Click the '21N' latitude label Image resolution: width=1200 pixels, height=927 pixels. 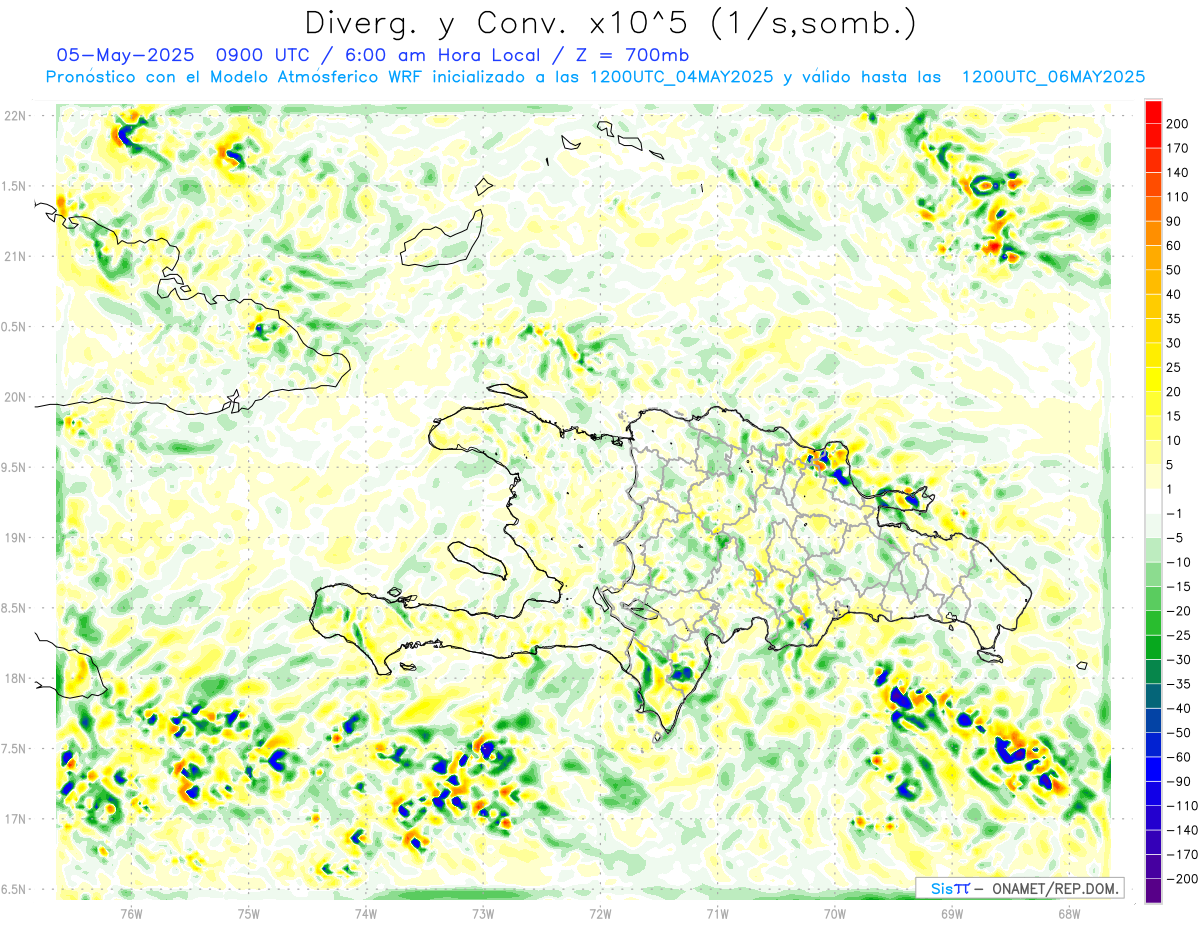pos(15,256)
